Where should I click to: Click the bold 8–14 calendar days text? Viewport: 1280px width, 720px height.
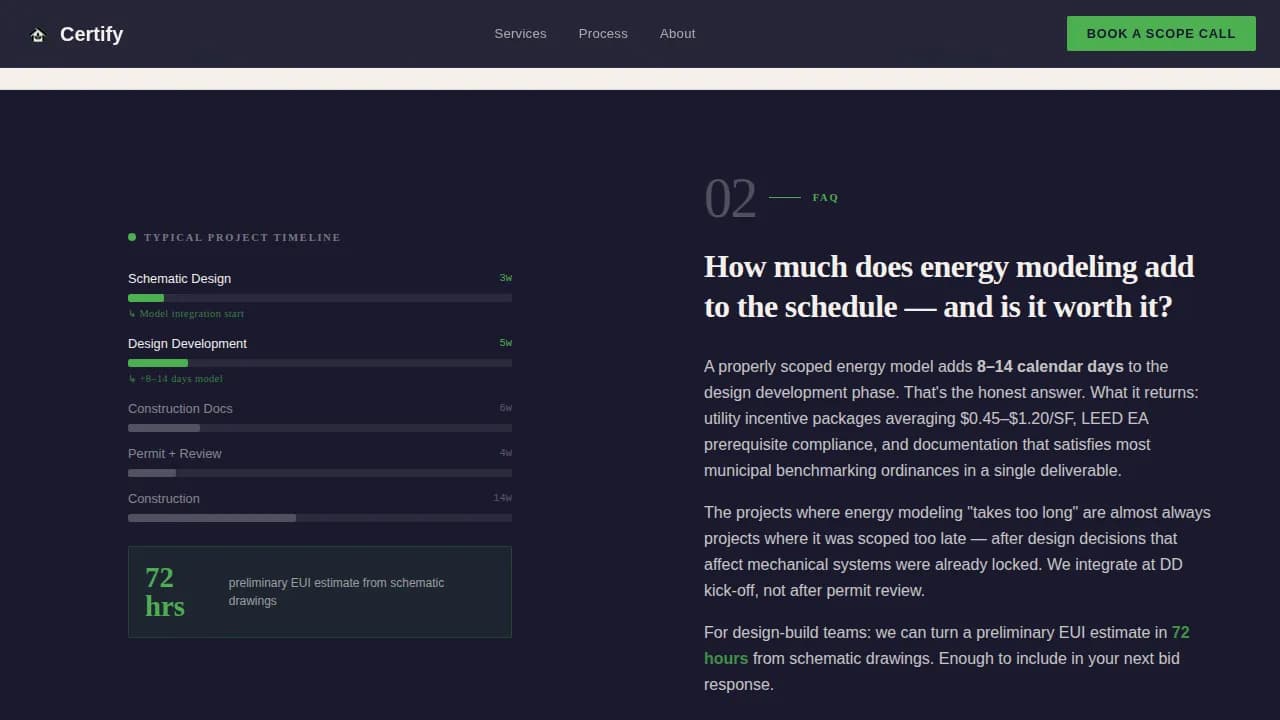pyautogui.click(x=1050, y=366)
